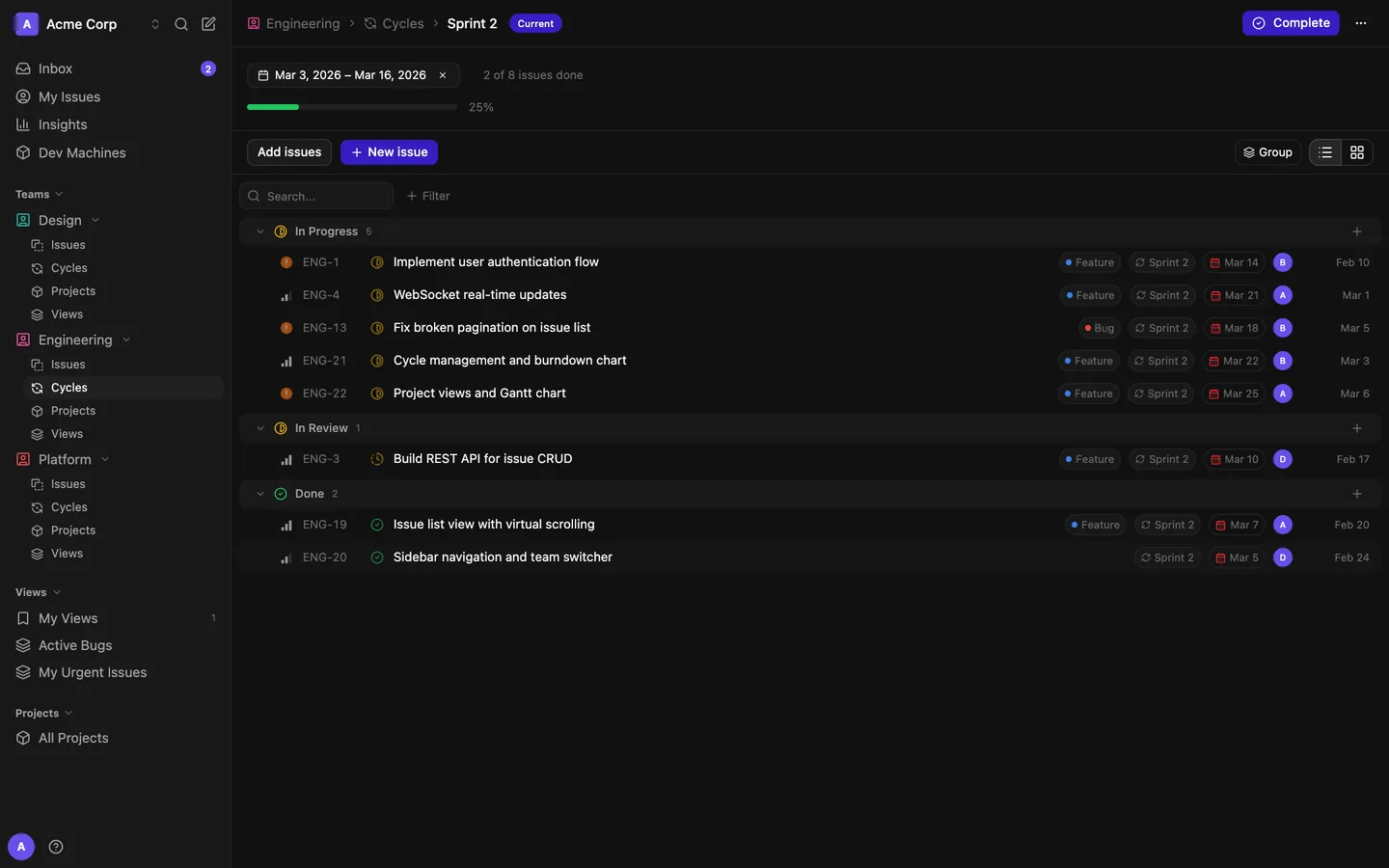Click the Search issues field
The image size is (1389, 868).
(316, 196)
